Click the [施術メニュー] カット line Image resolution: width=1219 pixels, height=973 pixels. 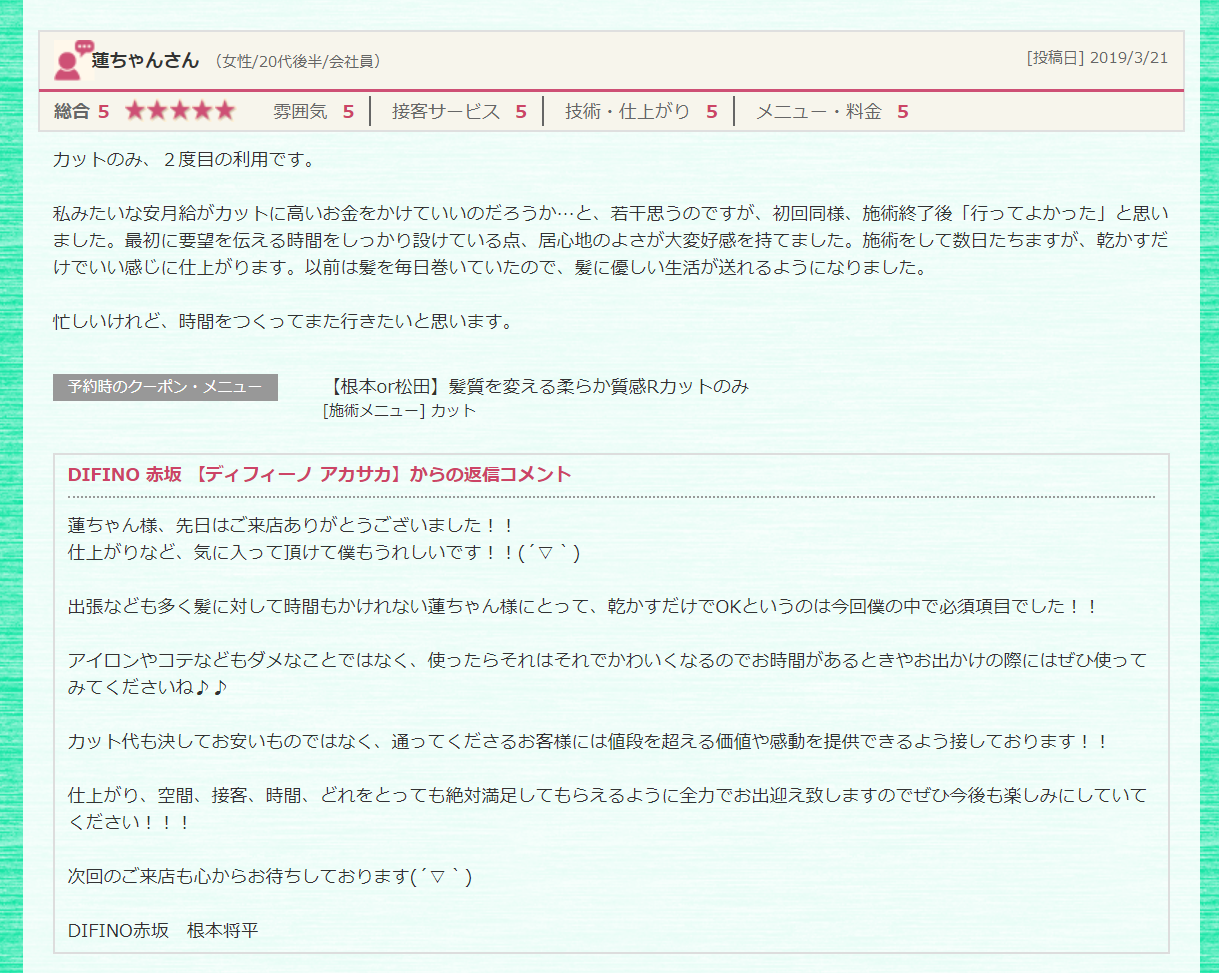399,410
